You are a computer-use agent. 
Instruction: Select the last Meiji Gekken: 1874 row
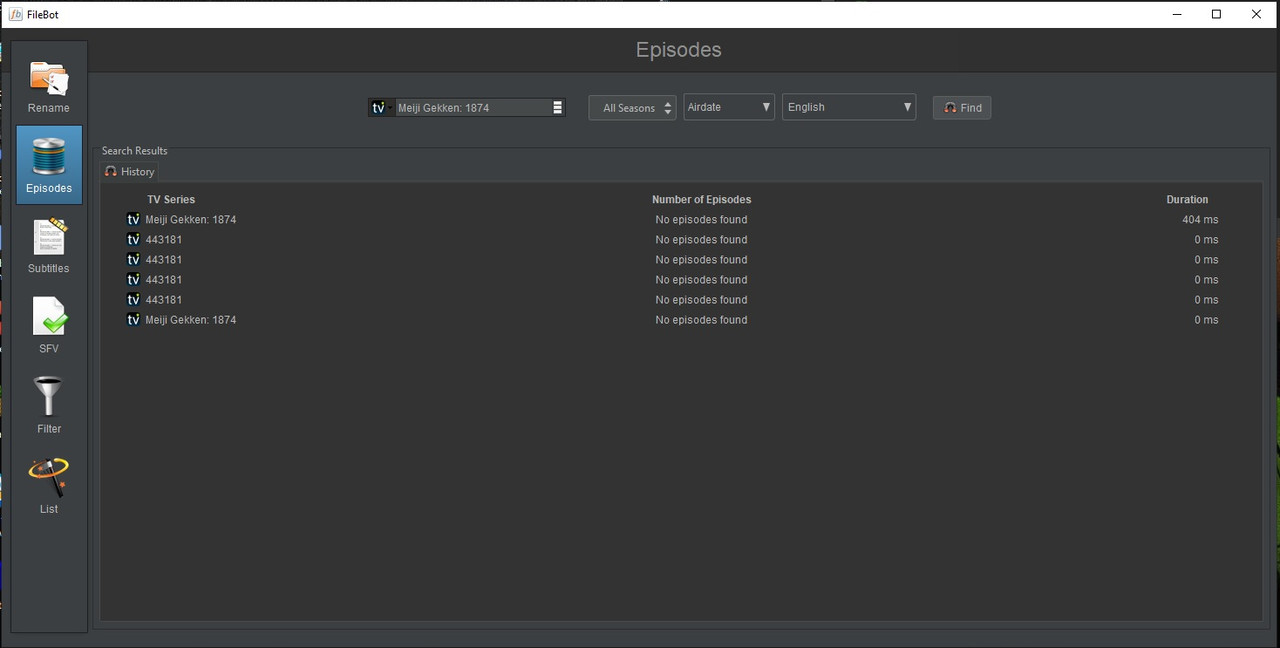[680, 319]
